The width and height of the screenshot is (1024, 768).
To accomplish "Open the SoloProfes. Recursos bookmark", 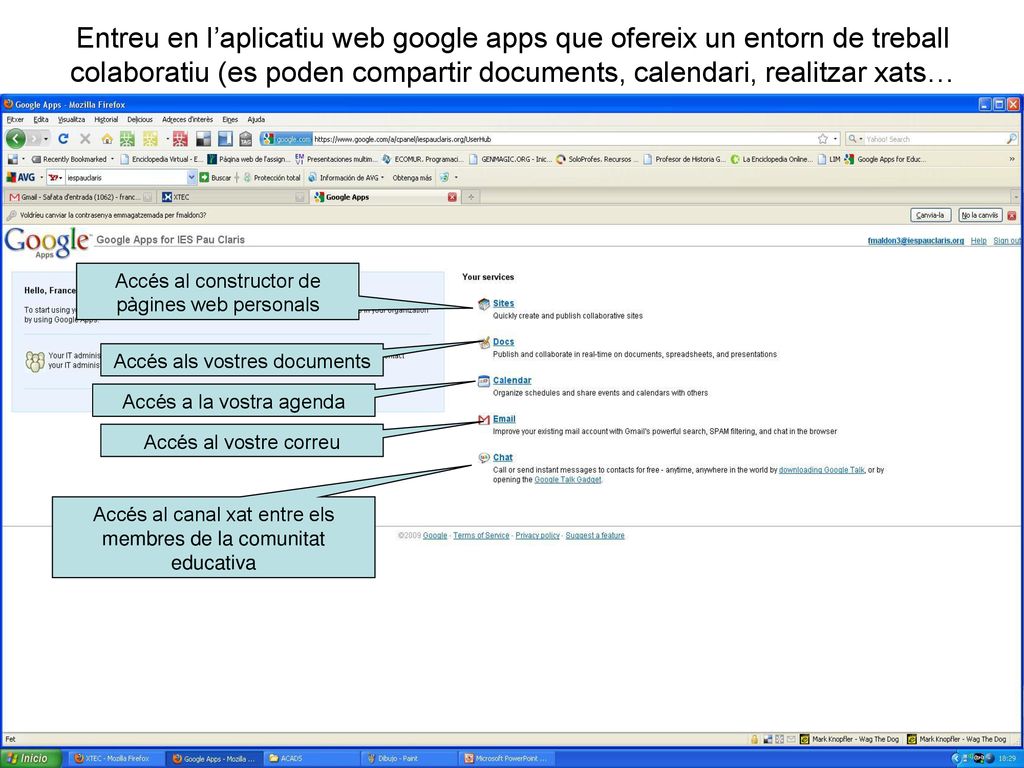I will tap(597, 159).
